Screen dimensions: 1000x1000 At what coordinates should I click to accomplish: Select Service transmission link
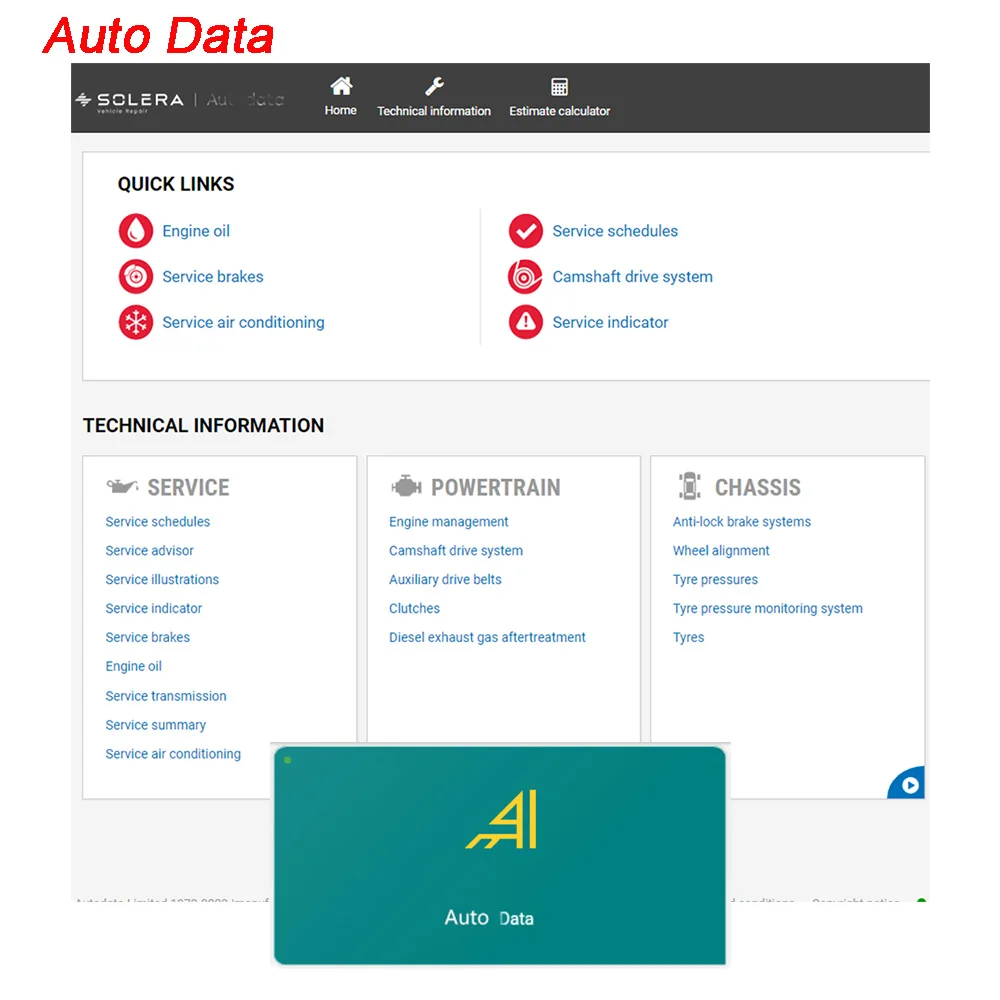(x=166, y=696)
